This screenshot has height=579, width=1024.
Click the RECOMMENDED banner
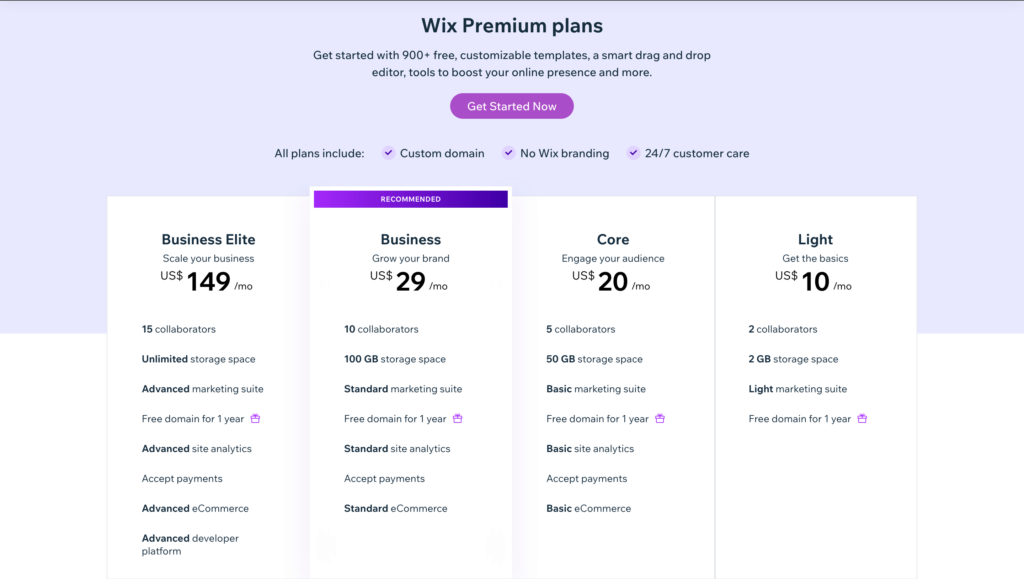[411, 199]
